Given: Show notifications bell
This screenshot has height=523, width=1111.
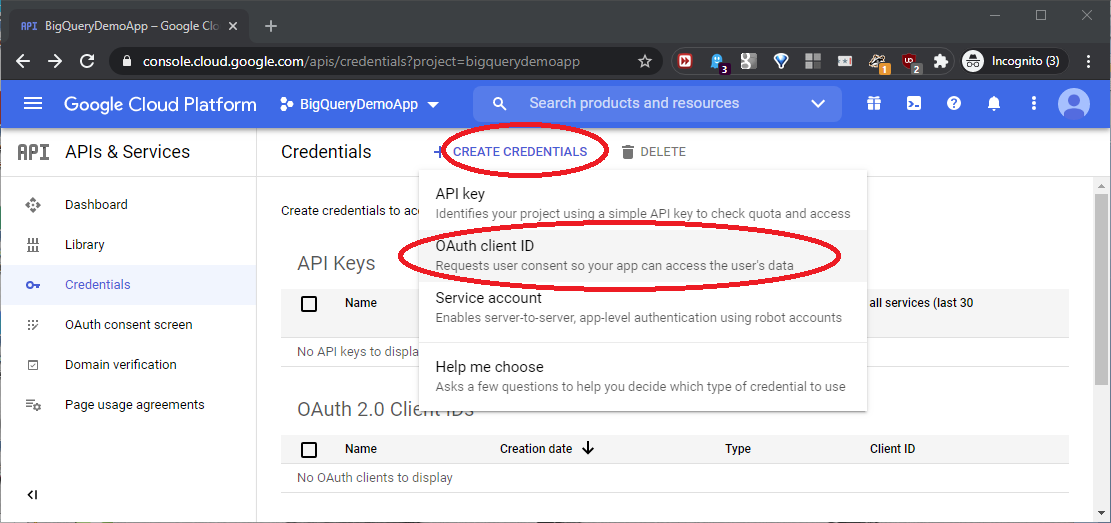Looking at the screenshot, I should coord(994,103).
